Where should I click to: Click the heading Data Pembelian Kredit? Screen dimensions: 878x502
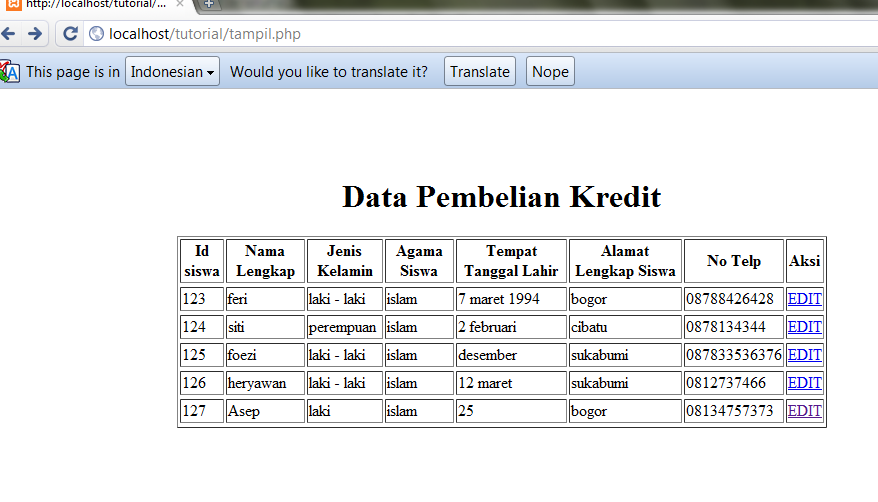click(502, 197)
